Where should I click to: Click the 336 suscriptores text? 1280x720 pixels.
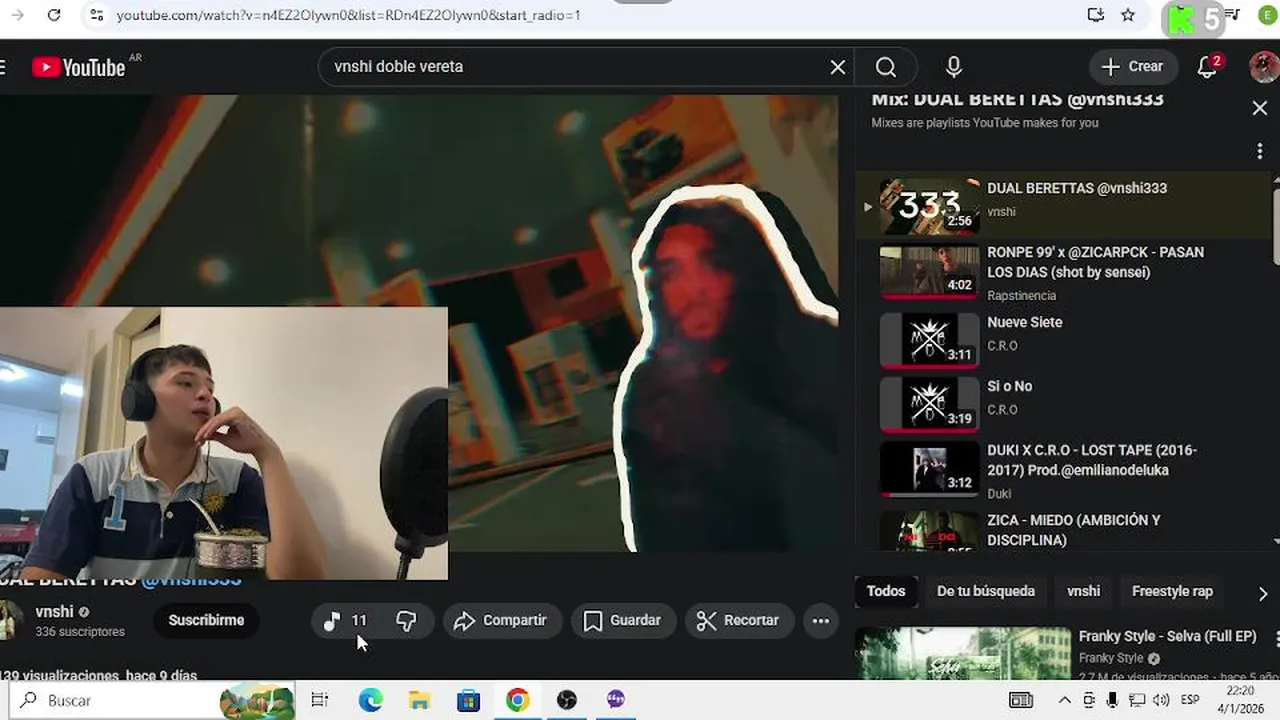pos(80,632)
